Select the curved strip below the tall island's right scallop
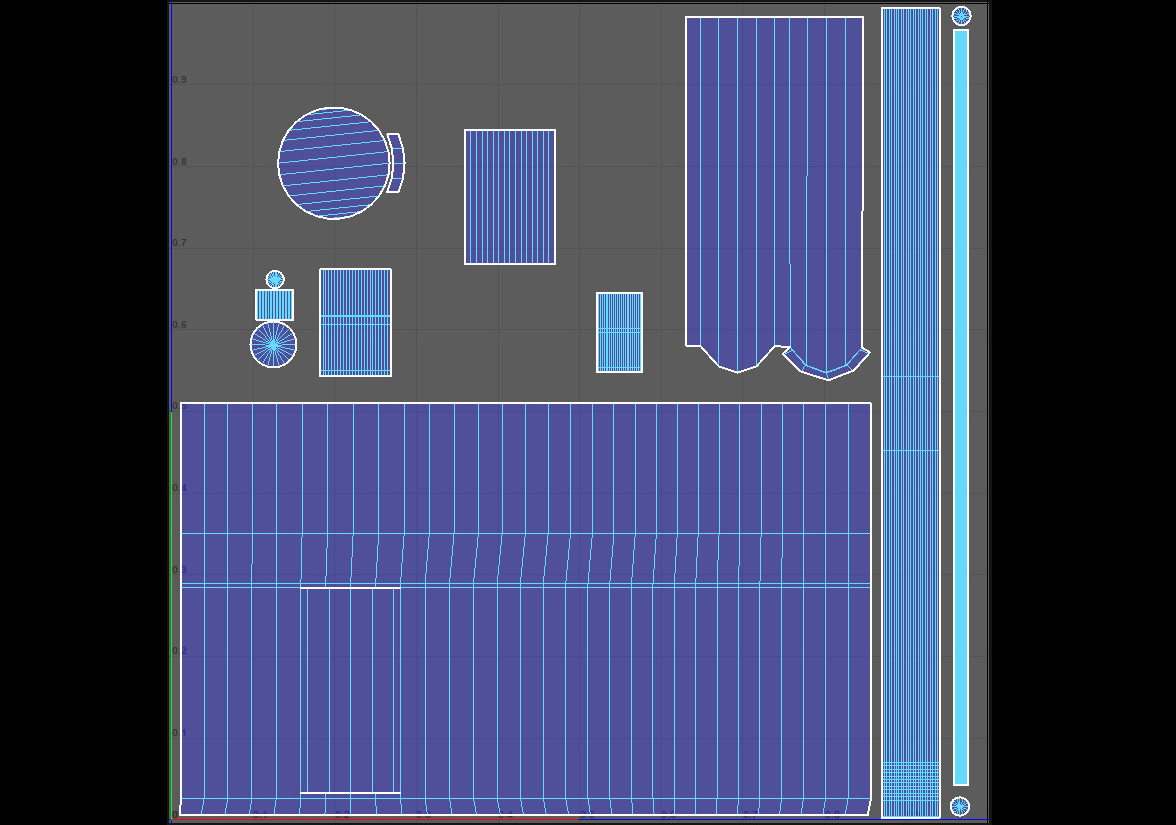This screenshot has width=1176, height=825. (x=827, y=366)
